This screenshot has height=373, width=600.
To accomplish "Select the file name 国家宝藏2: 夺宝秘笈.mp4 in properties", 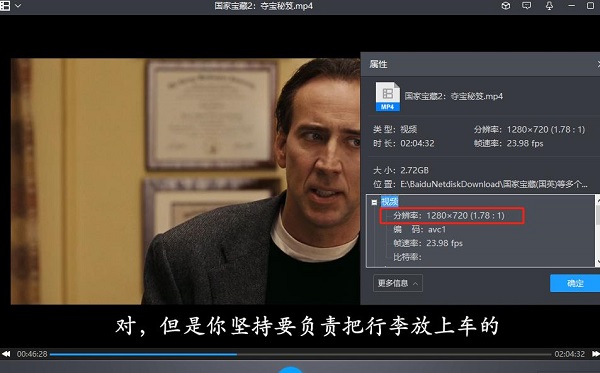I will (x=454, y=96).
